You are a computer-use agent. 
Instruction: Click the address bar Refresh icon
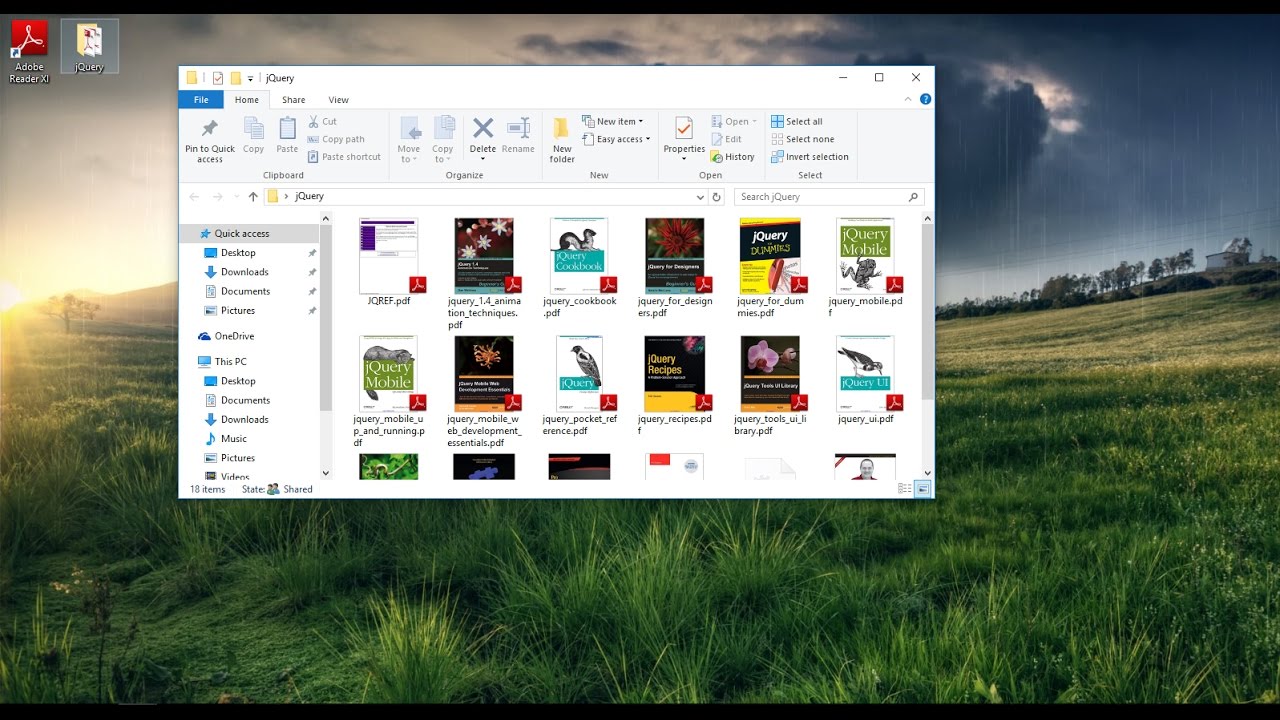[716, 197]
